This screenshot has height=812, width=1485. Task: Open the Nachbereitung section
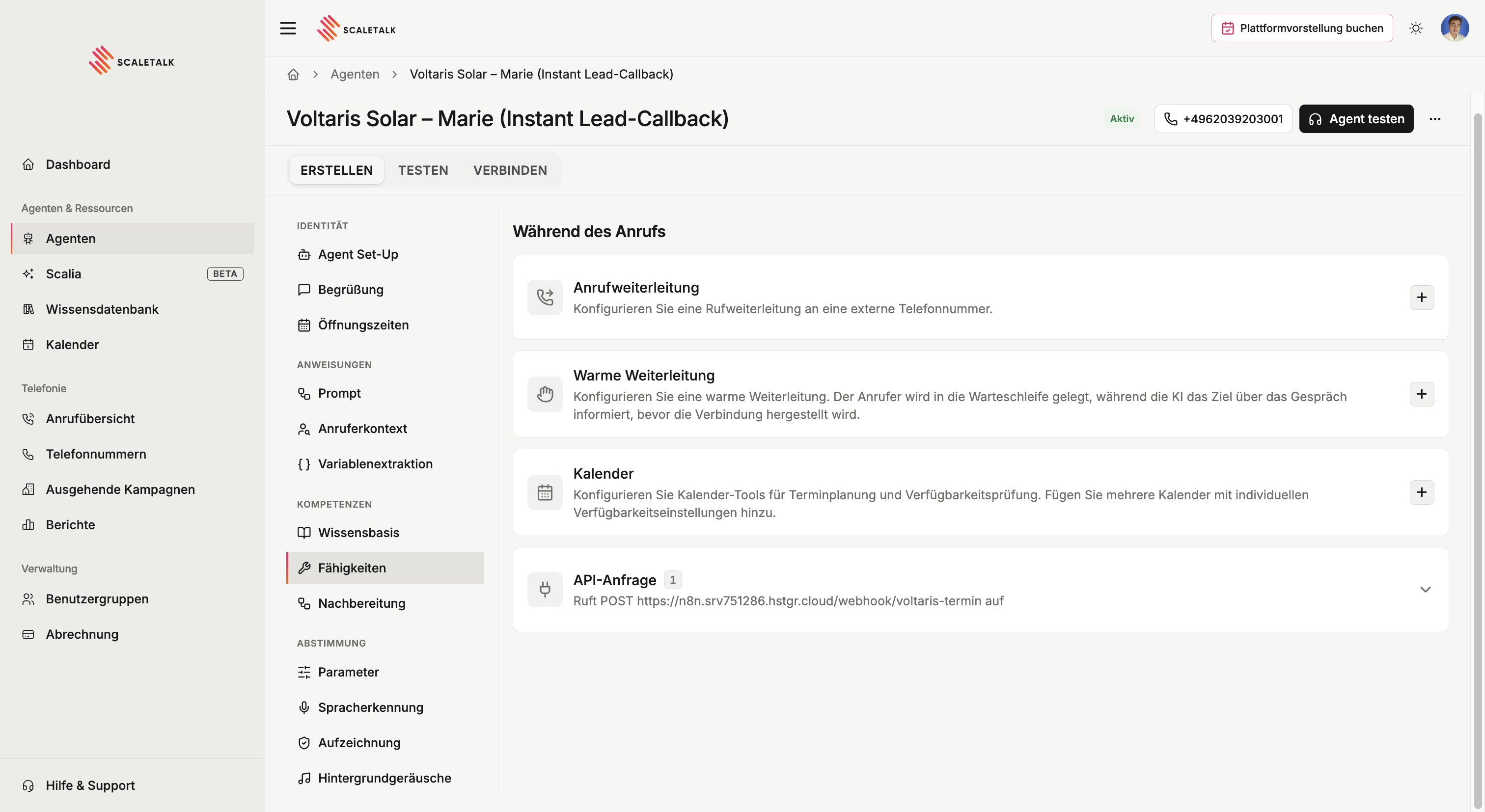click(385, 603)
